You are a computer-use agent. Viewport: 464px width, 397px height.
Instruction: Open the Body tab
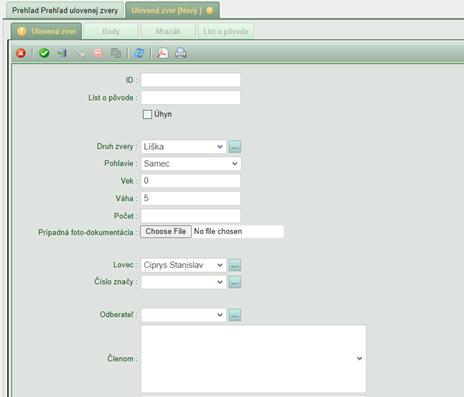click(111, 31)
